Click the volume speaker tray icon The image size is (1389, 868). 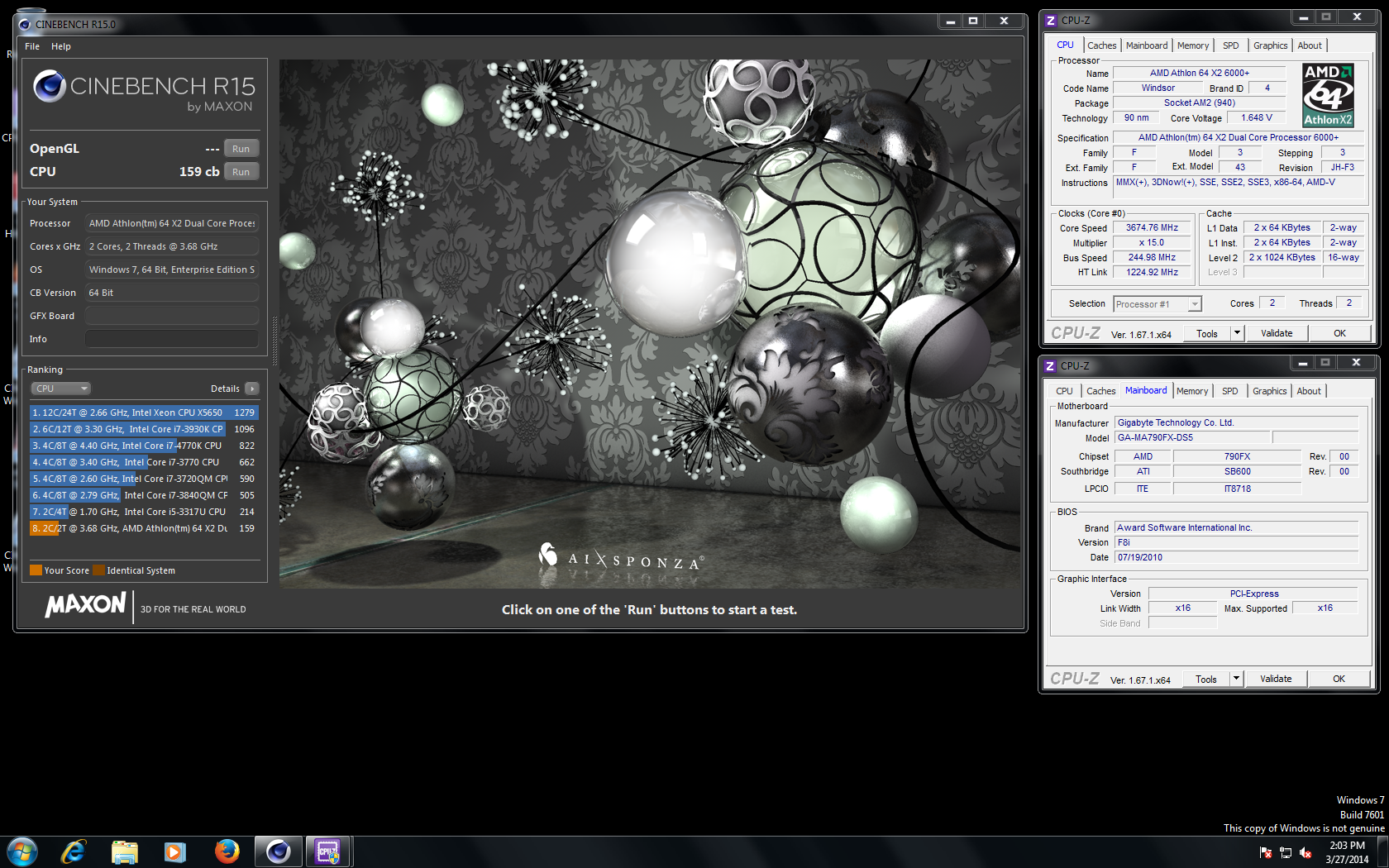coord(1305,852)
